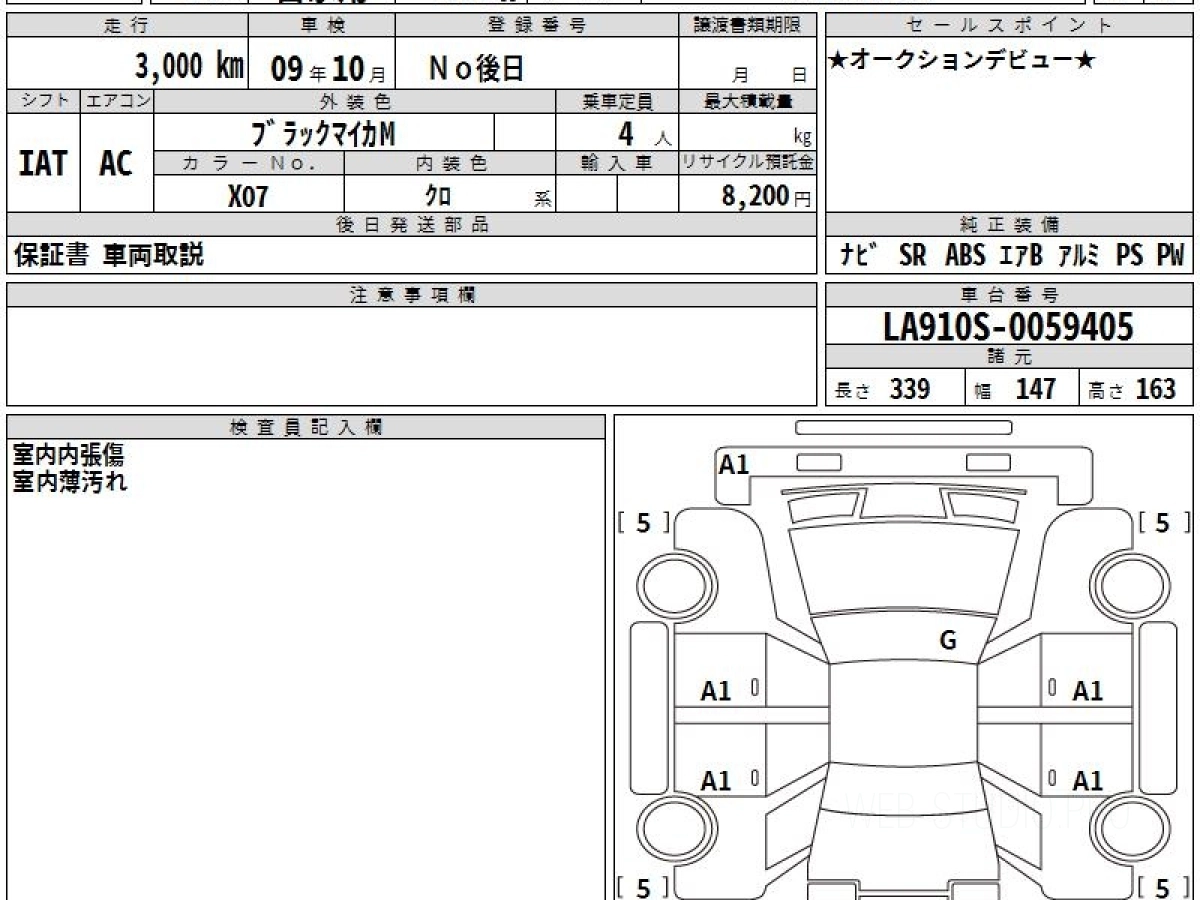
Task: Select the text 保証書 車両取説
Action: (108, 256)
